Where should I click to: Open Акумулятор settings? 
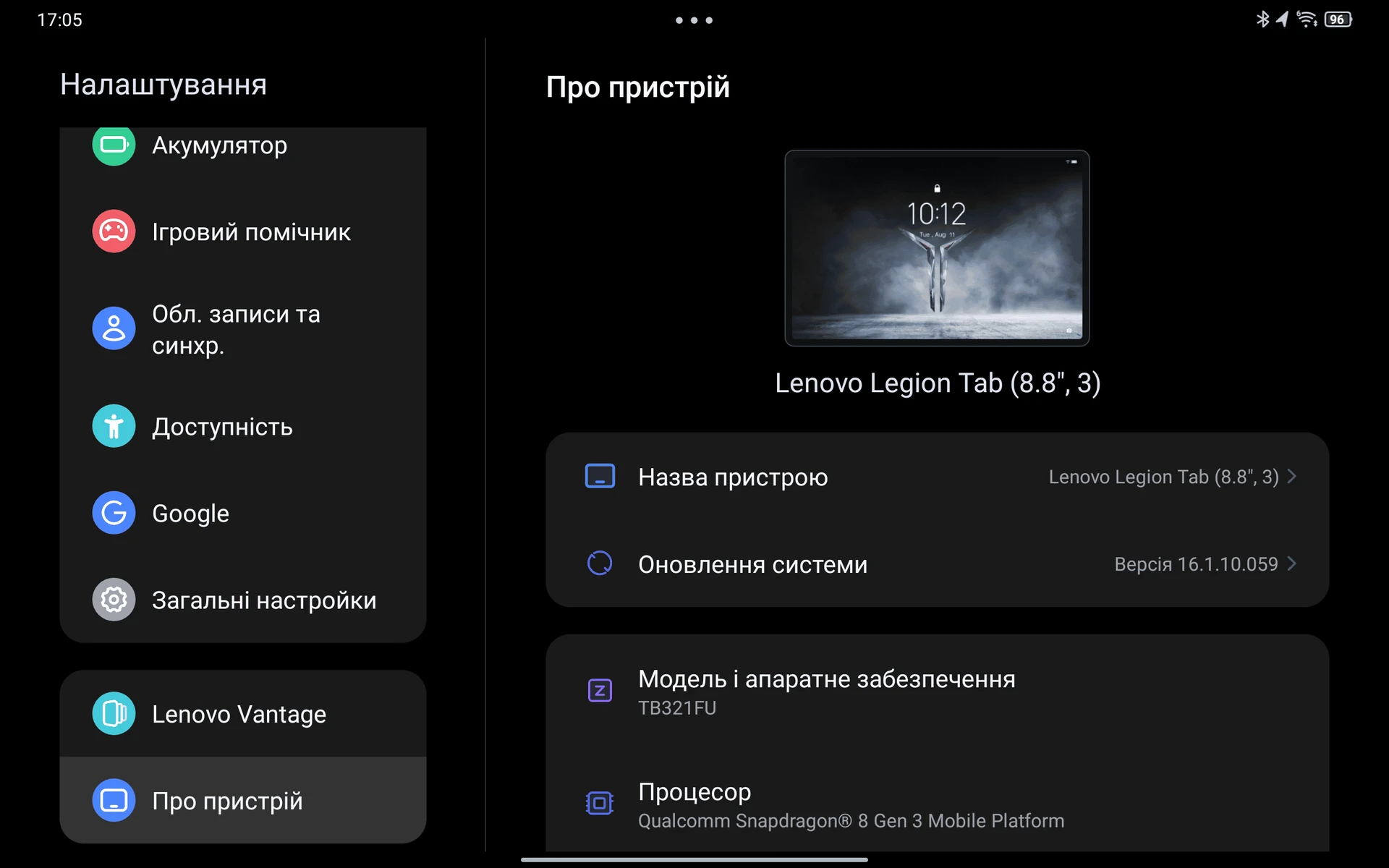pos(243,145)
